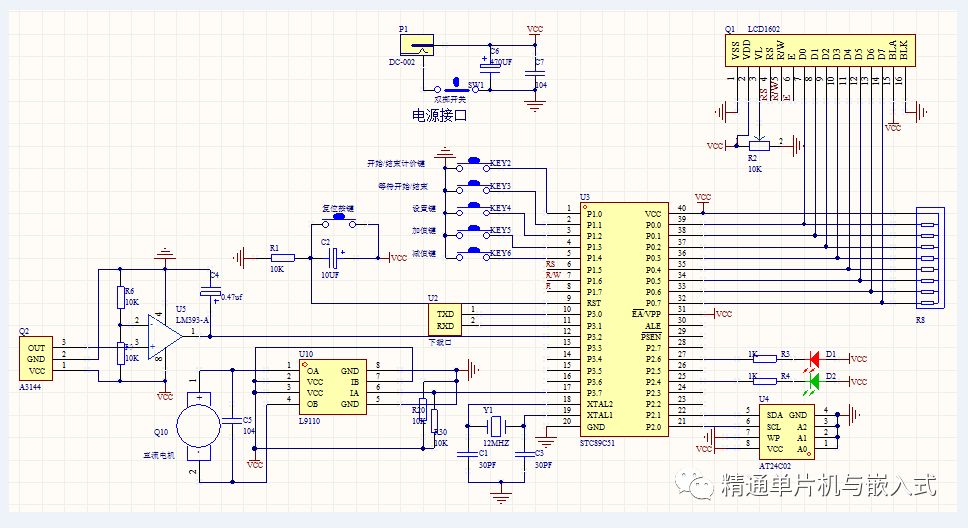Click the 'TXD' label in U2
Image resolution: width=968 pixels, height=528 pixels.
click(445, 314)
